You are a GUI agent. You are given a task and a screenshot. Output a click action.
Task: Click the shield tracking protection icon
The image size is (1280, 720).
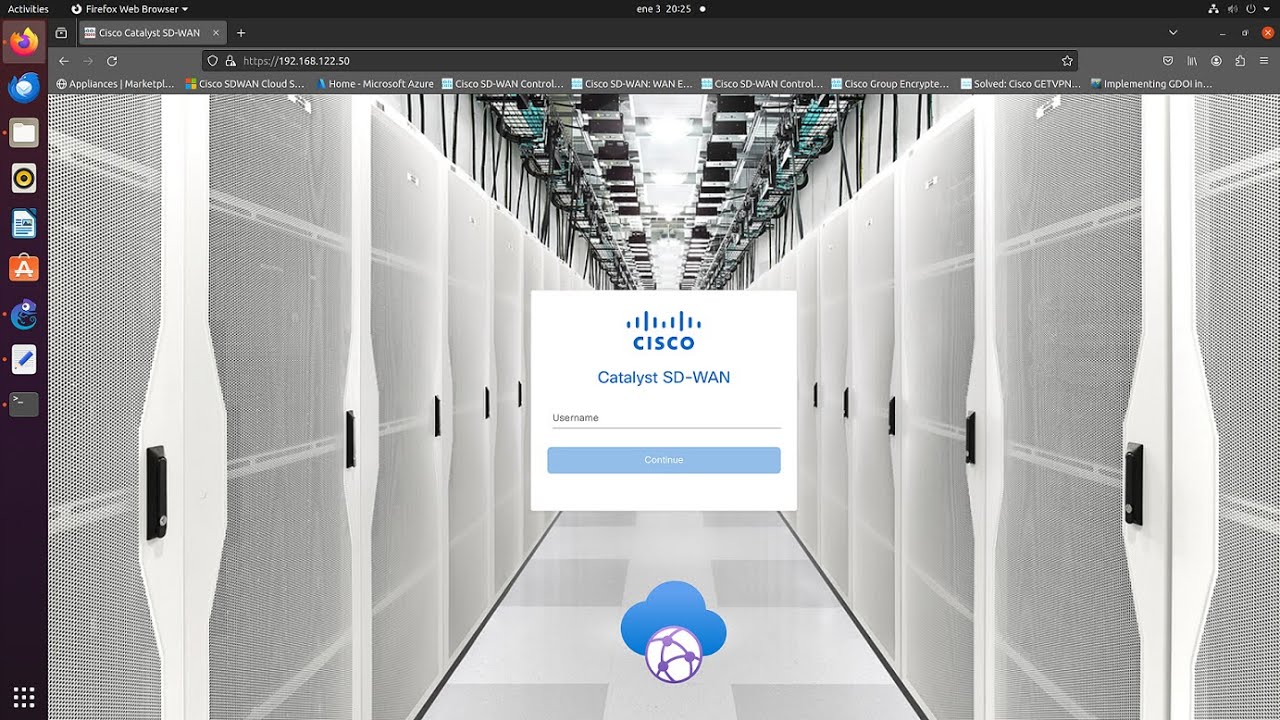tap(213, 61)
